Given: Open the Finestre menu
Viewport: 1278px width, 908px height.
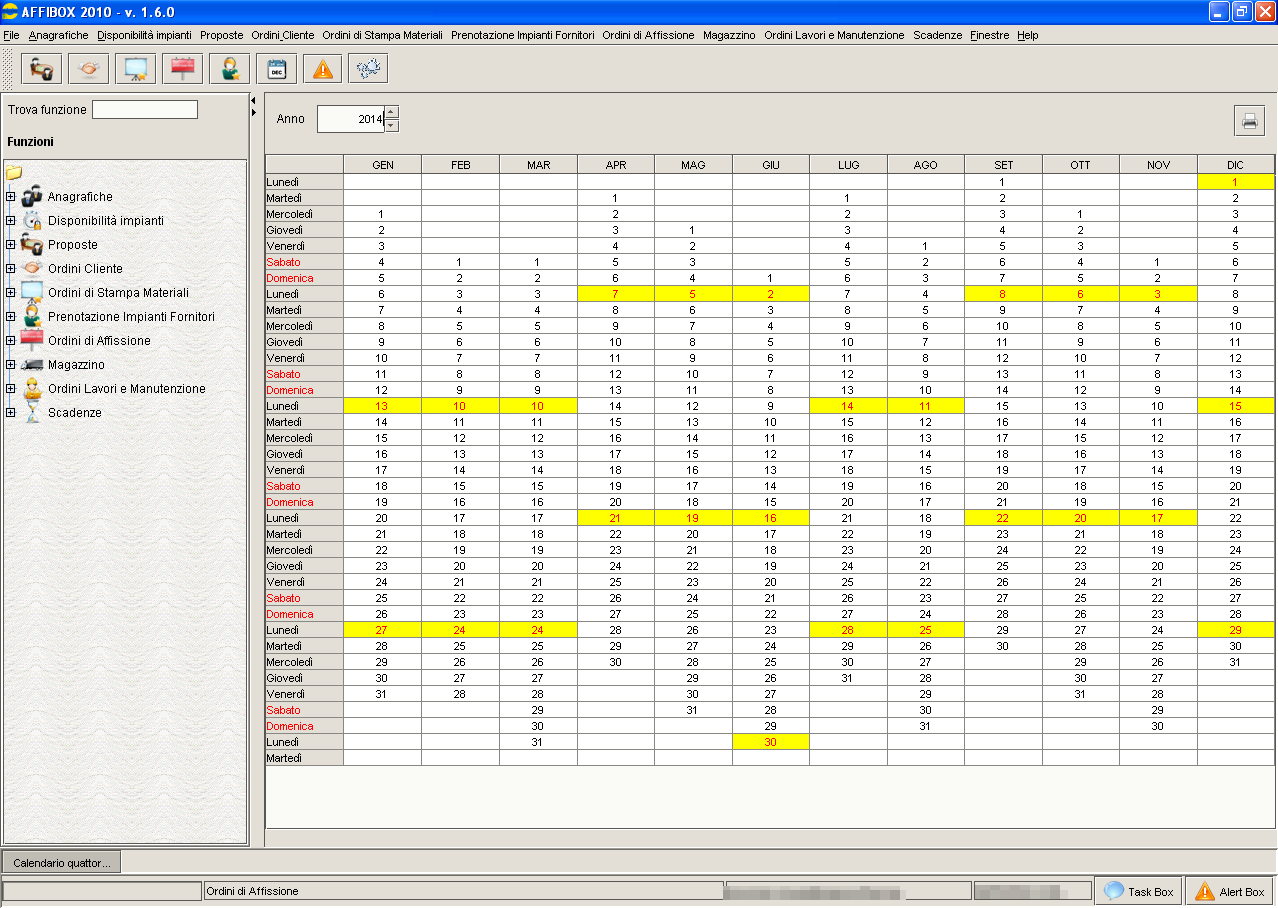Looking at the screenshot, I should coord(989,35).
